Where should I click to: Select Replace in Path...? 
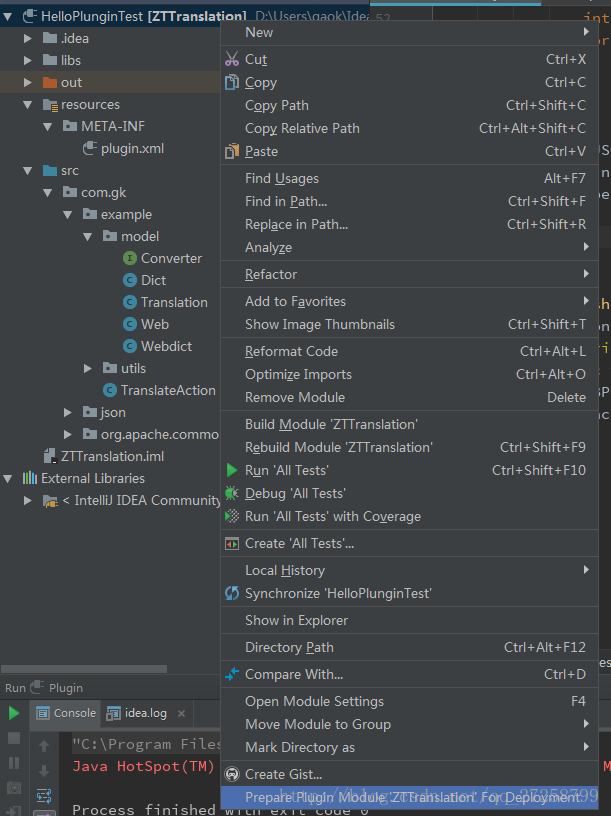point(410,224)
